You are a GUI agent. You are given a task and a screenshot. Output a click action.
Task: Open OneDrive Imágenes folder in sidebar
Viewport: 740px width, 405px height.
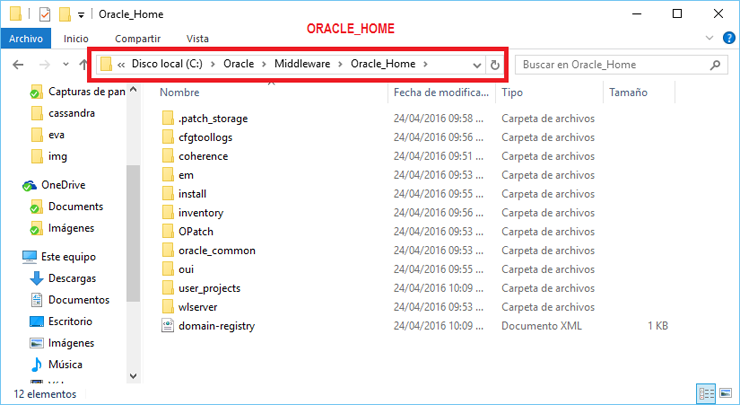71,228
